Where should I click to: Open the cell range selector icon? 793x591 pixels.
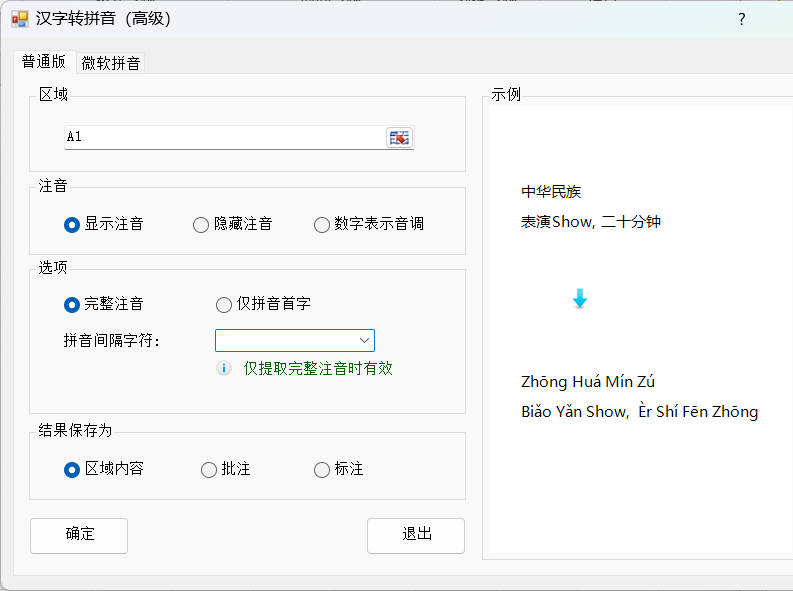pyautogui.click(x=399, y=138)
